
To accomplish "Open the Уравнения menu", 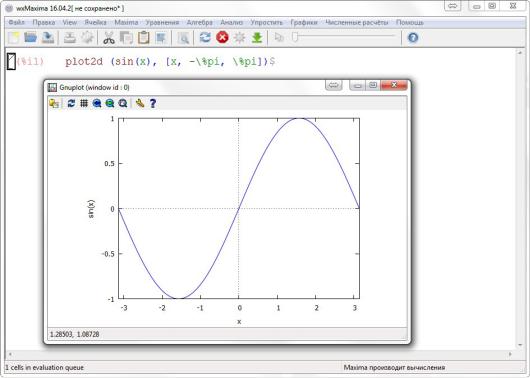I will (162, 23).
